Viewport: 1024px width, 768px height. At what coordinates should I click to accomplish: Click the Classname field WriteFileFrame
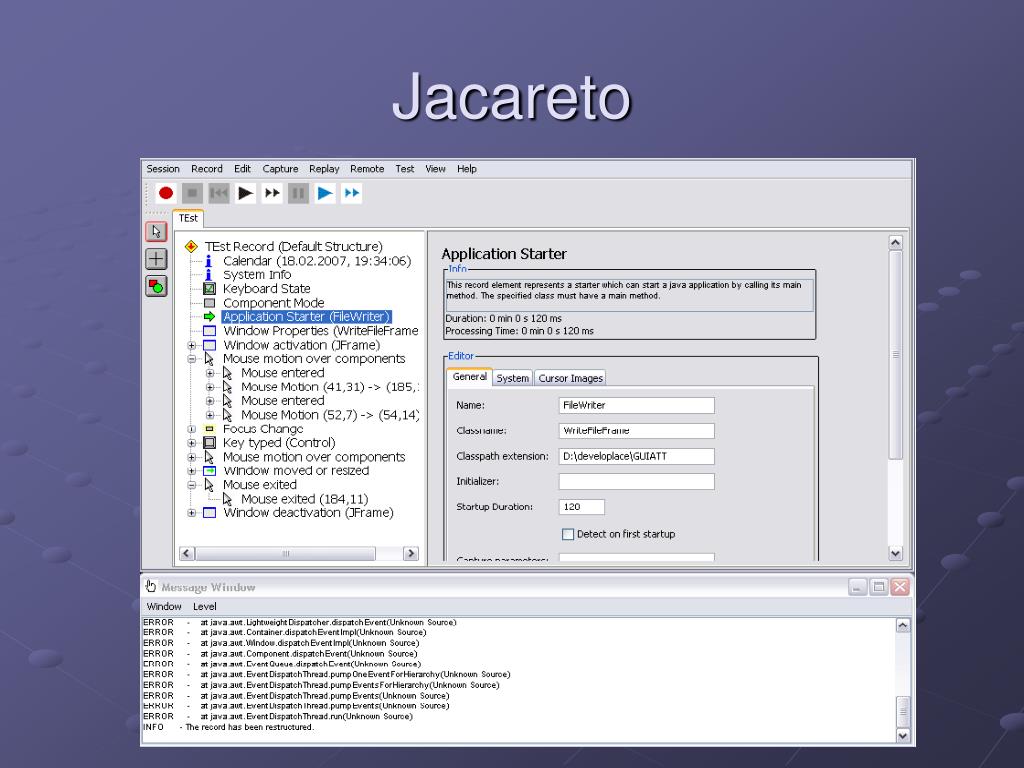[x=637, y=430]
